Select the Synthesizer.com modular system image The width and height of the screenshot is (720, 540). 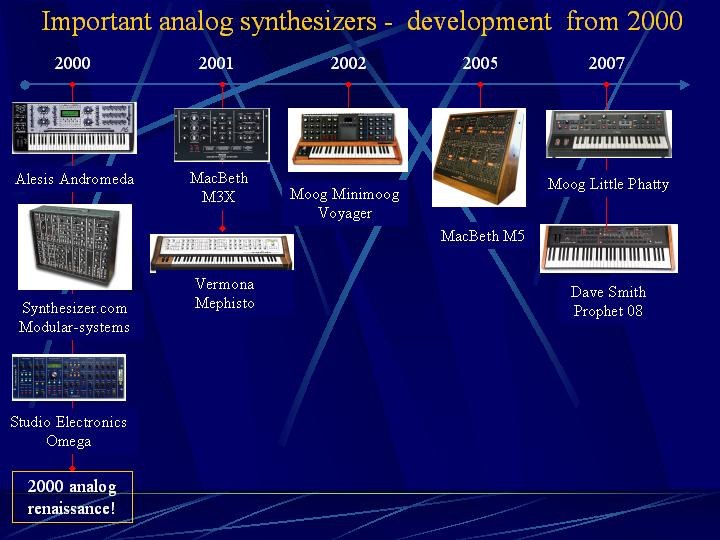pos(75,247)
